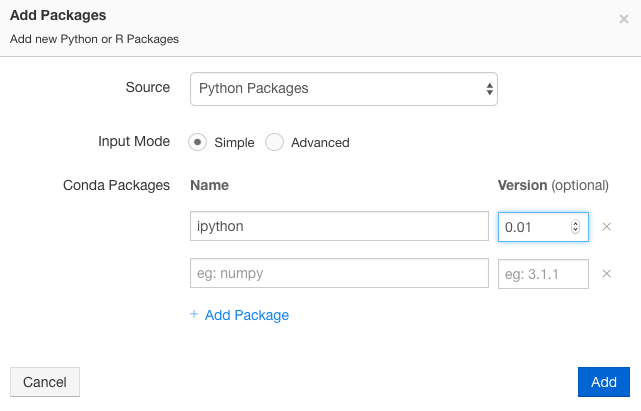Click the version stepper arrows next to 0.01
Viewport: 641px width, 411px height.
(575, 227)
